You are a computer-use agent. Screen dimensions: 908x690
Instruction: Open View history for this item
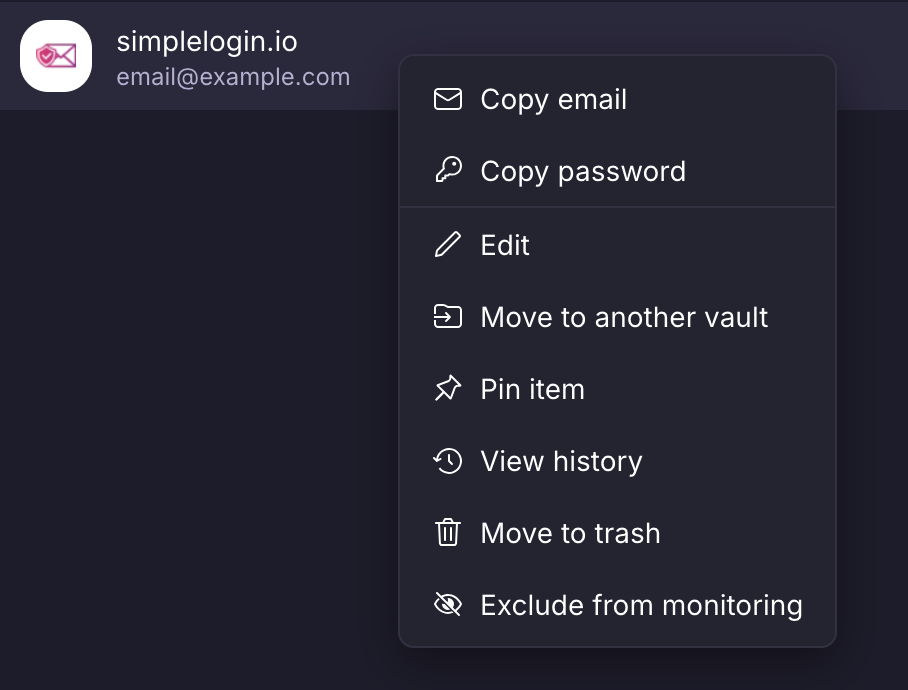(561, 461)
